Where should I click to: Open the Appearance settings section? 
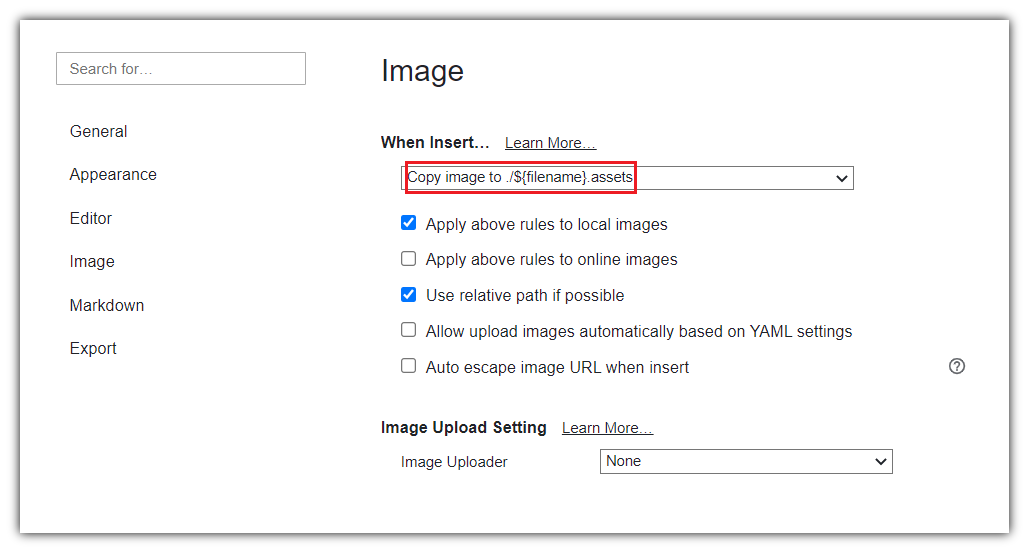pyautogui.click(x=113, y=174)
